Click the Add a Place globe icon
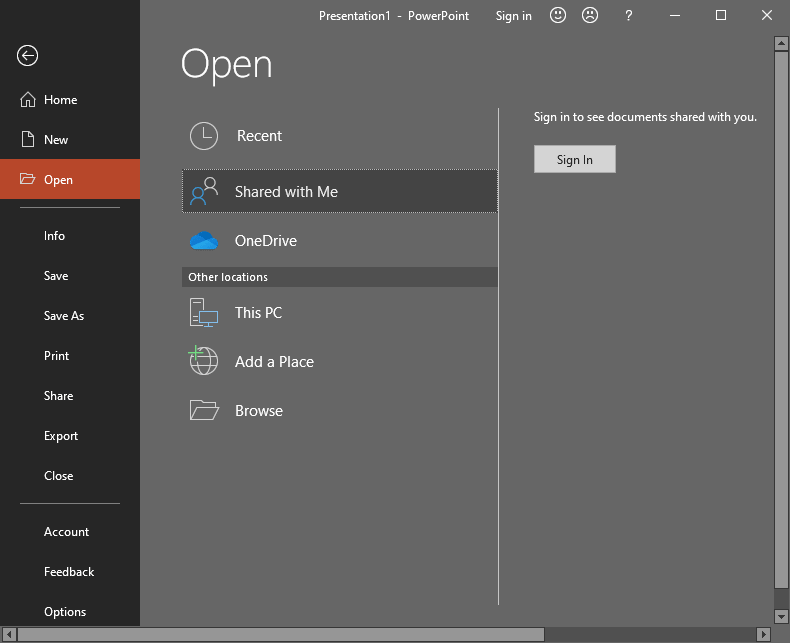 204,361
